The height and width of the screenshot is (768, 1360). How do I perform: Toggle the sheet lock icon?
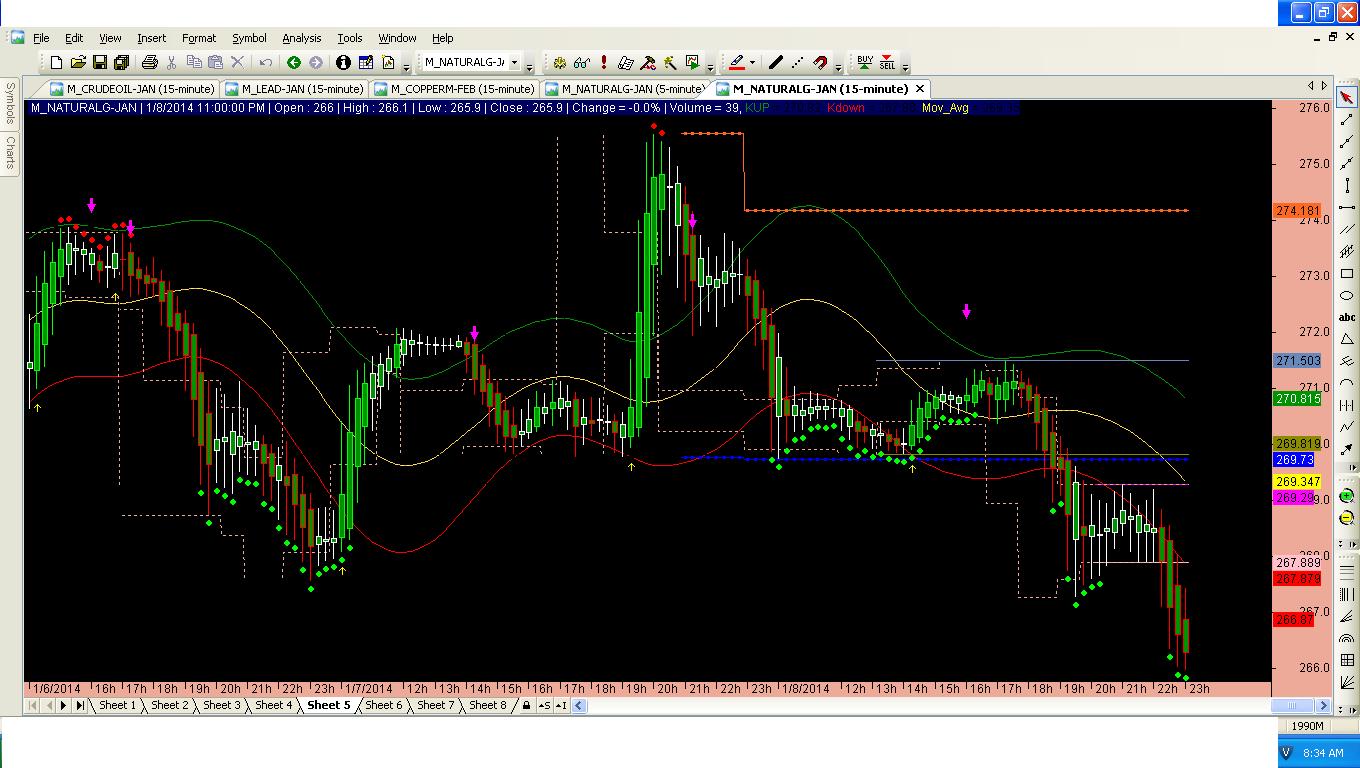526,705
